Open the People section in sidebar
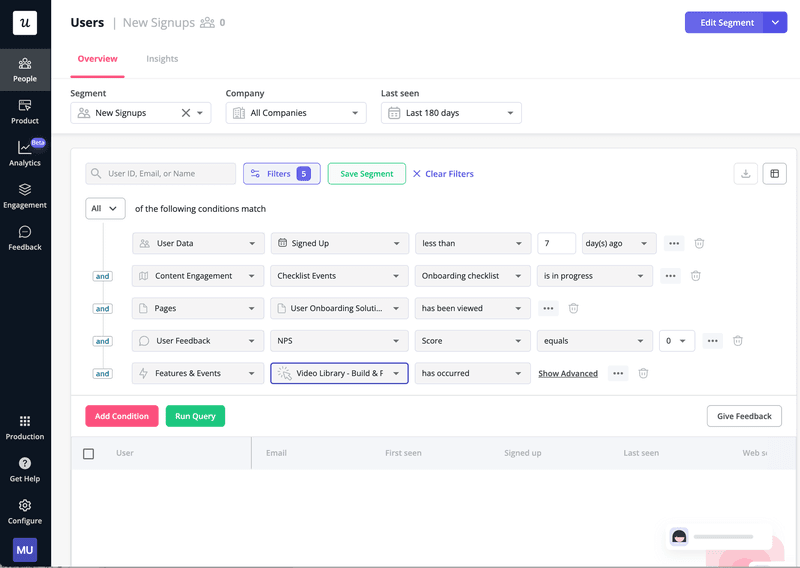Image resolution: width=800 pixels, height=568 pixels. pyautogui.click(x=25, y=69)
